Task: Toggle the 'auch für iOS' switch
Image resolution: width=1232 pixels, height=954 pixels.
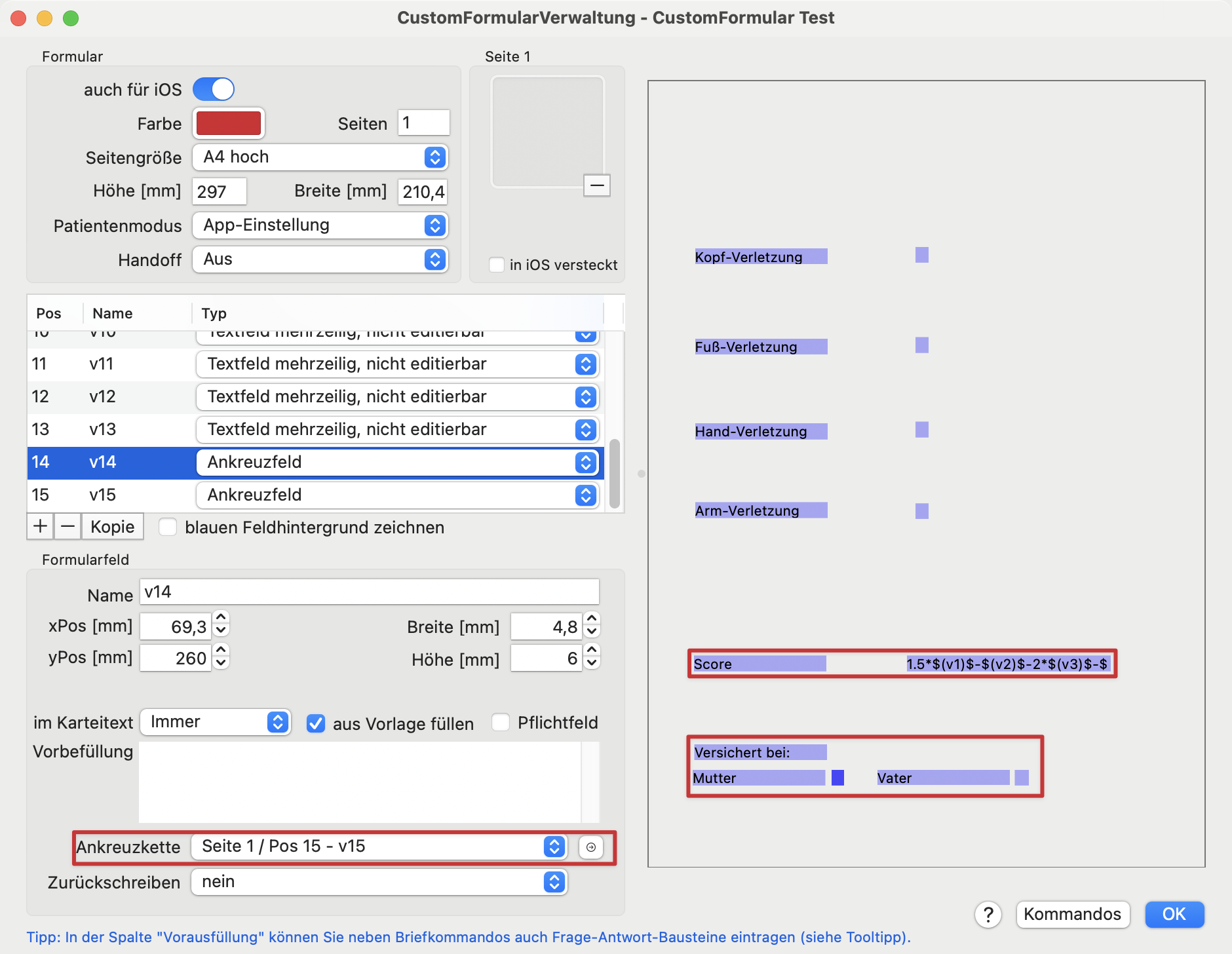Action: [x=214, y=89]
